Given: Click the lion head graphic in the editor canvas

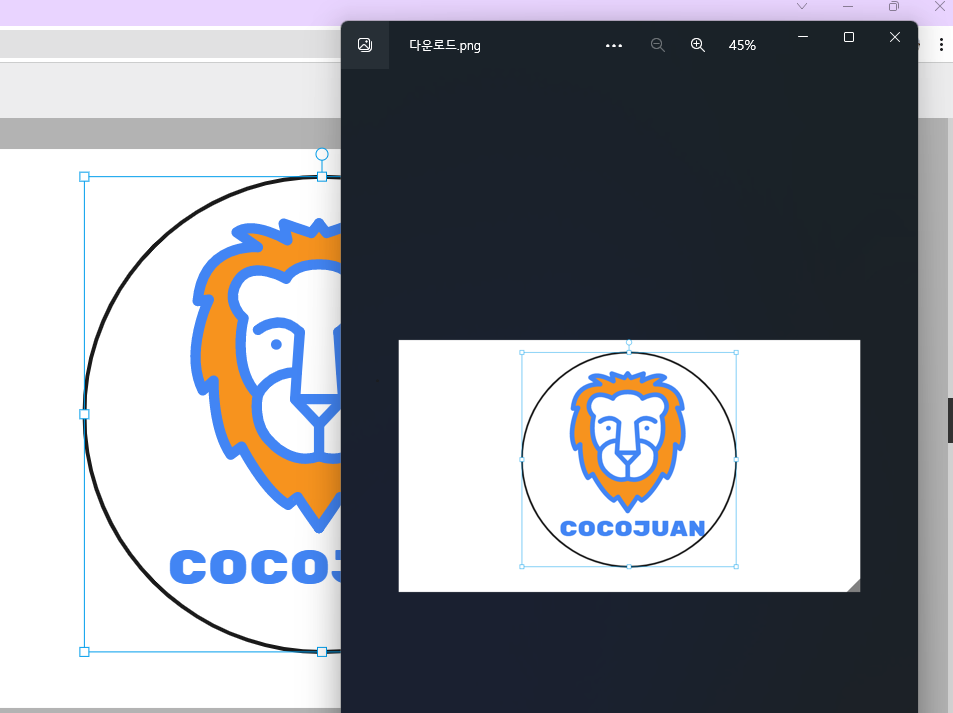Looking at the screenshot, I should coord(266,375).
